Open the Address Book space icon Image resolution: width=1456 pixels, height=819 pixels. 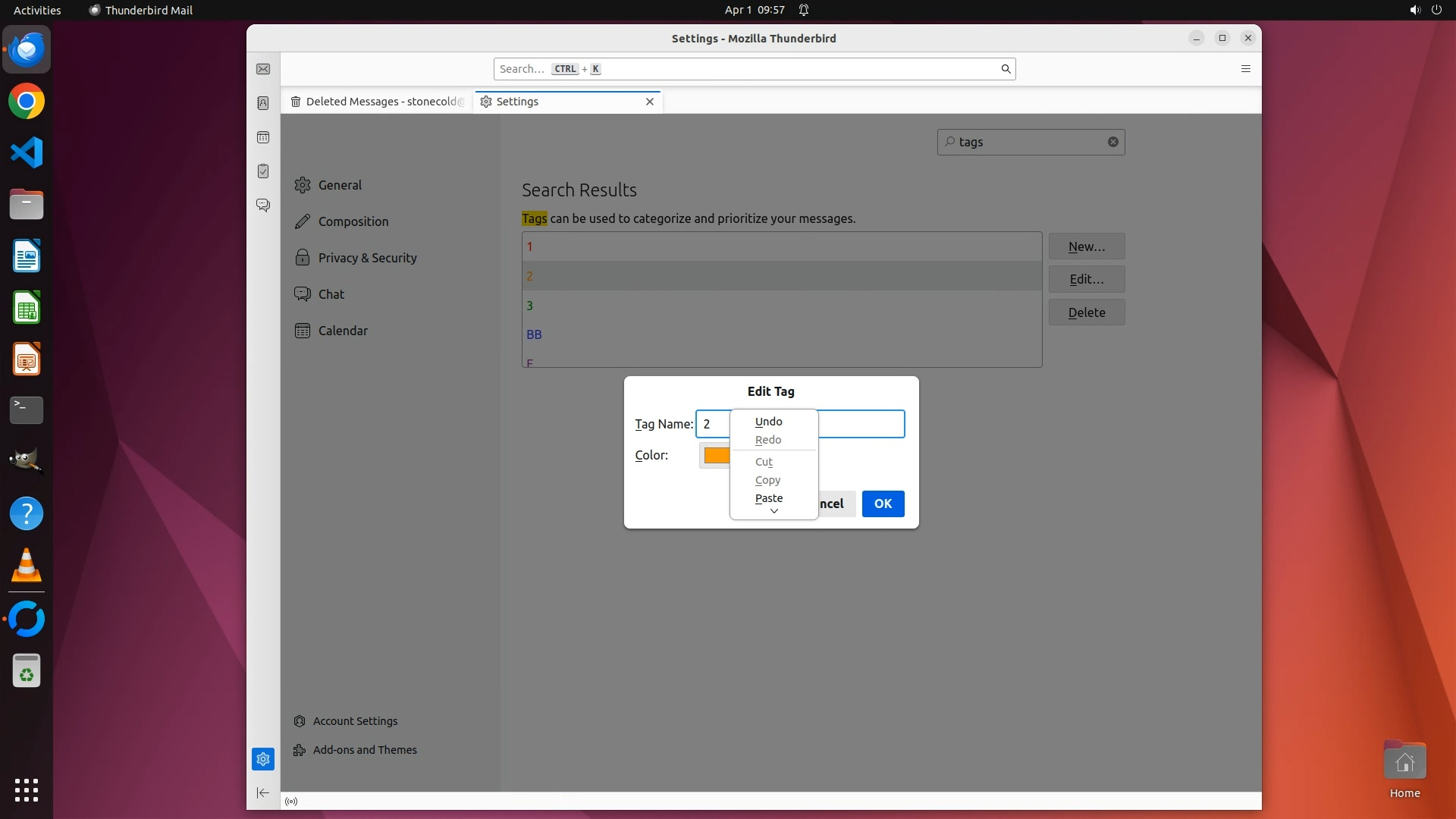tap(263, 103)
